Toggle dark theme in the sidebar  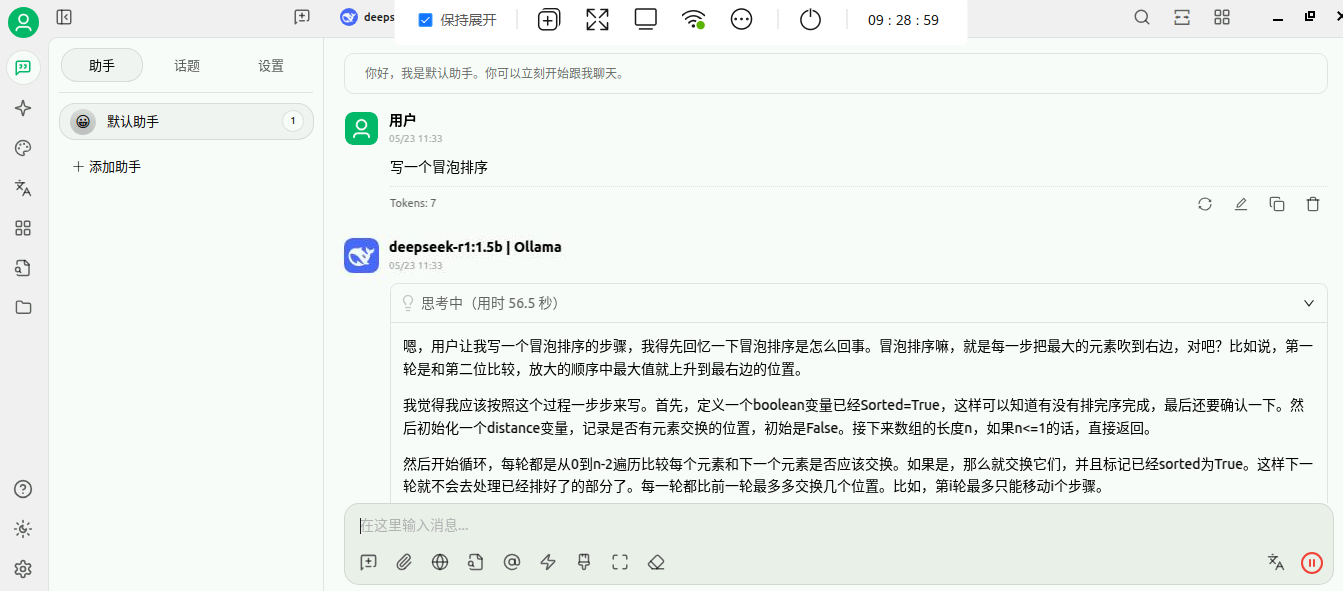tap(23, 528)
